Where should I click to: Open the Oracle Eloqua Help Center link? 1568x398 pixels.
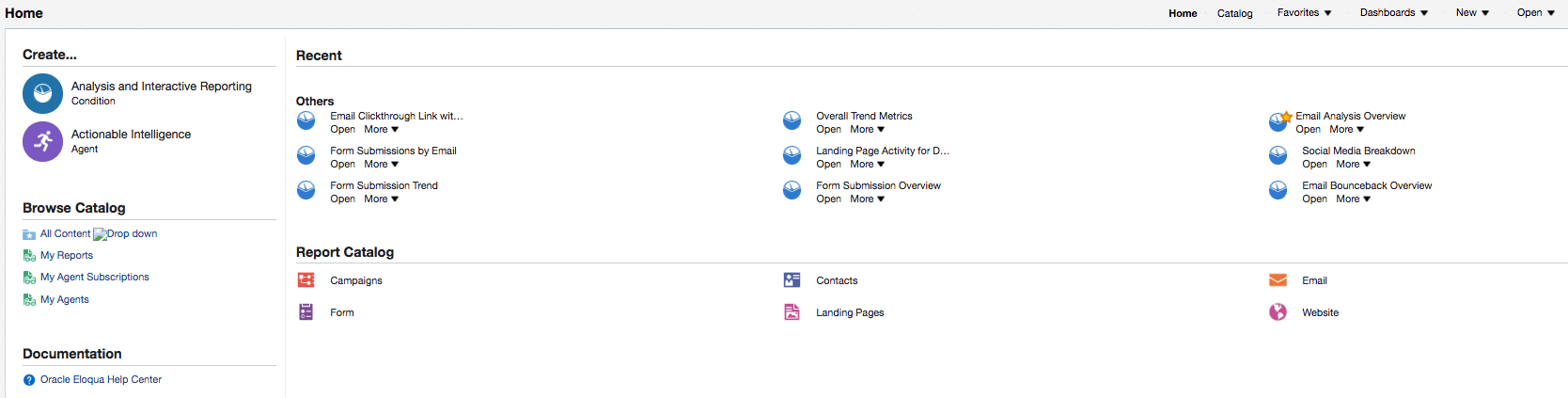point(102,380)
